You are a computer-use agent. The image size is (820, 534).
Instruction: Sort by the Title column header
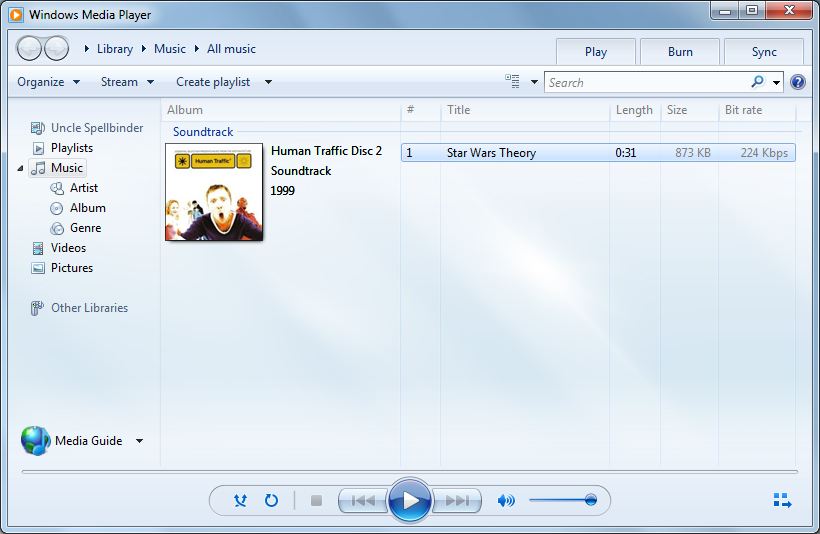click(x=525, y=110)
